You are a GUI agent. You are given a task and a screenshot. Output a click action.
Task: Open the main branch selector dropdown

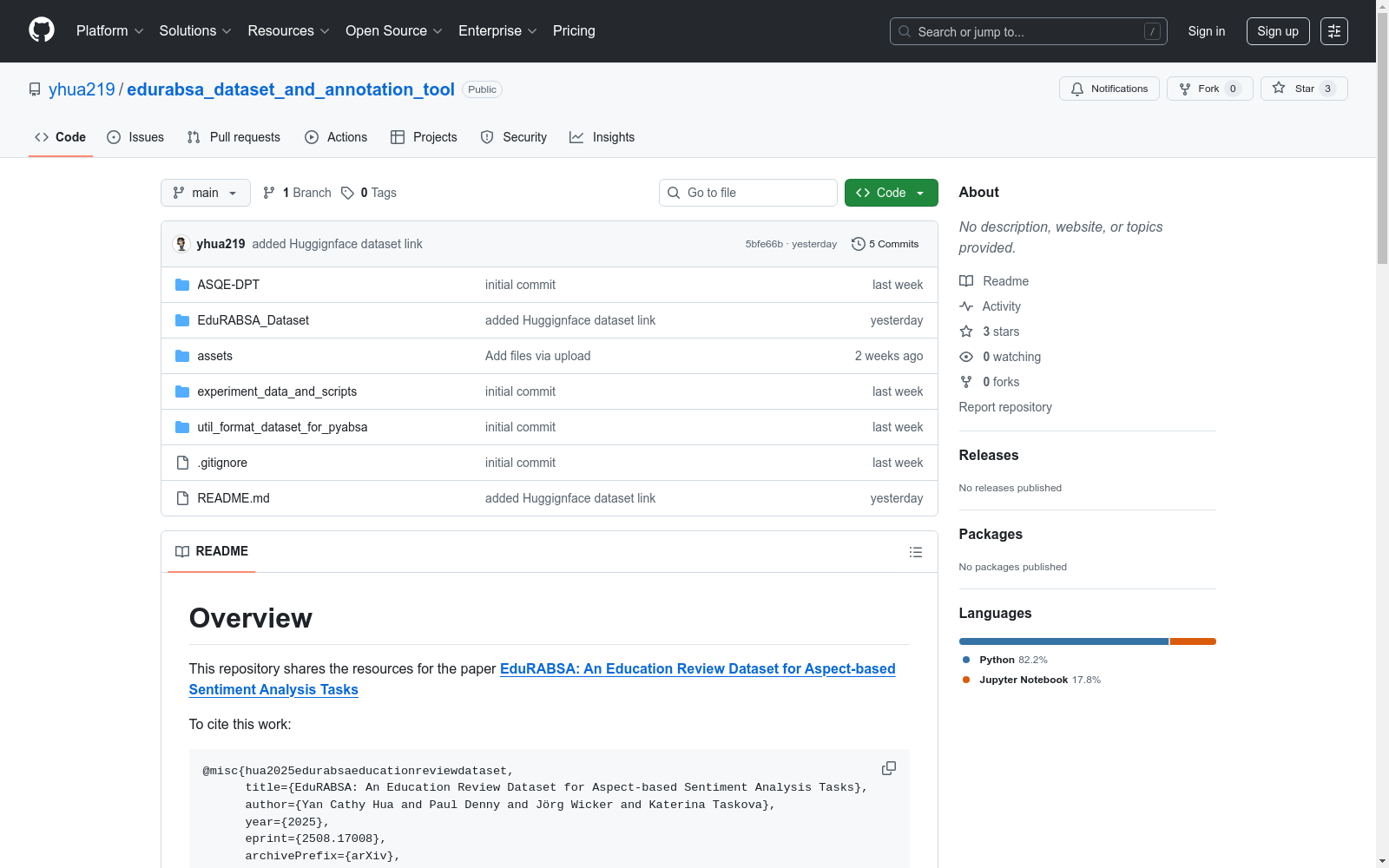tap(206, 193)
